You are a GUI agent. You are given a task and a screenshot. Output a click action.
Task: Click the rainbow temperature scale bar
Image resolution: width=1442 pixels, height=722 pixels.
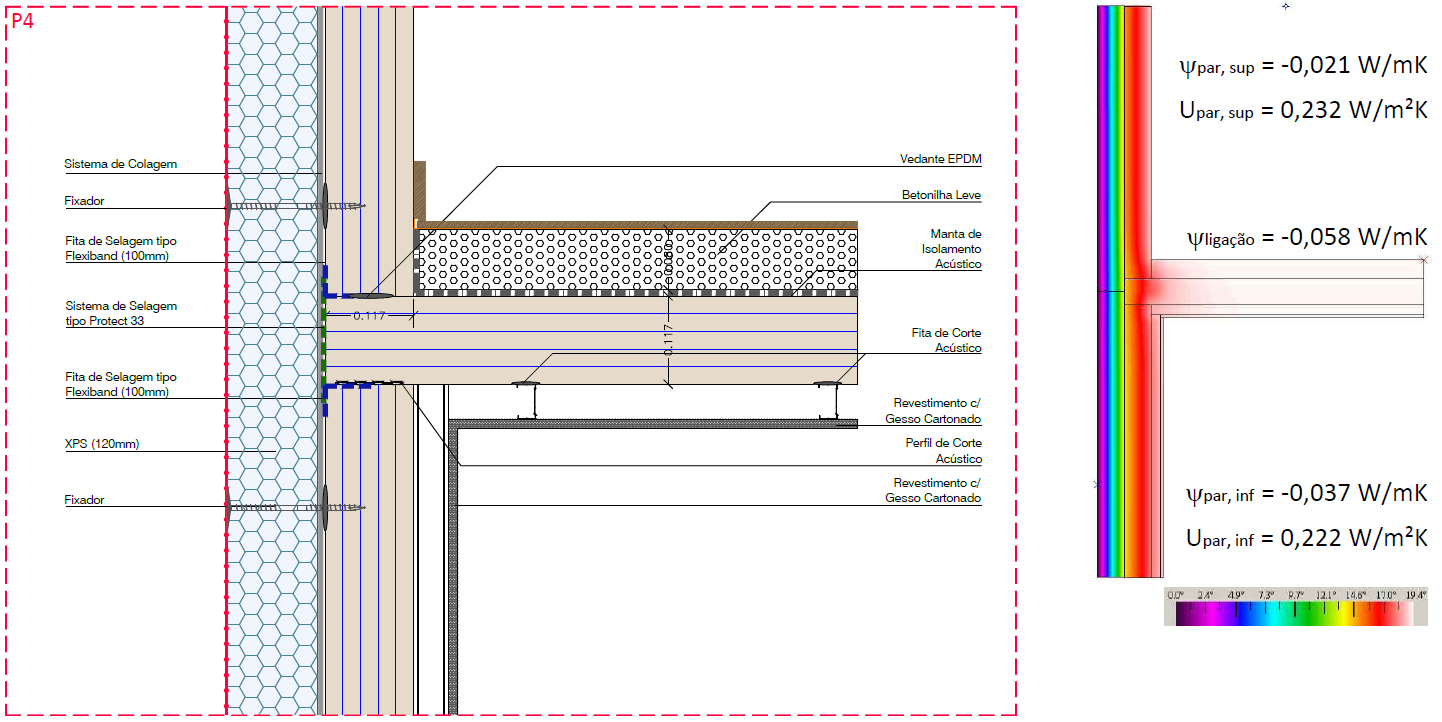tap(1294, 613)
